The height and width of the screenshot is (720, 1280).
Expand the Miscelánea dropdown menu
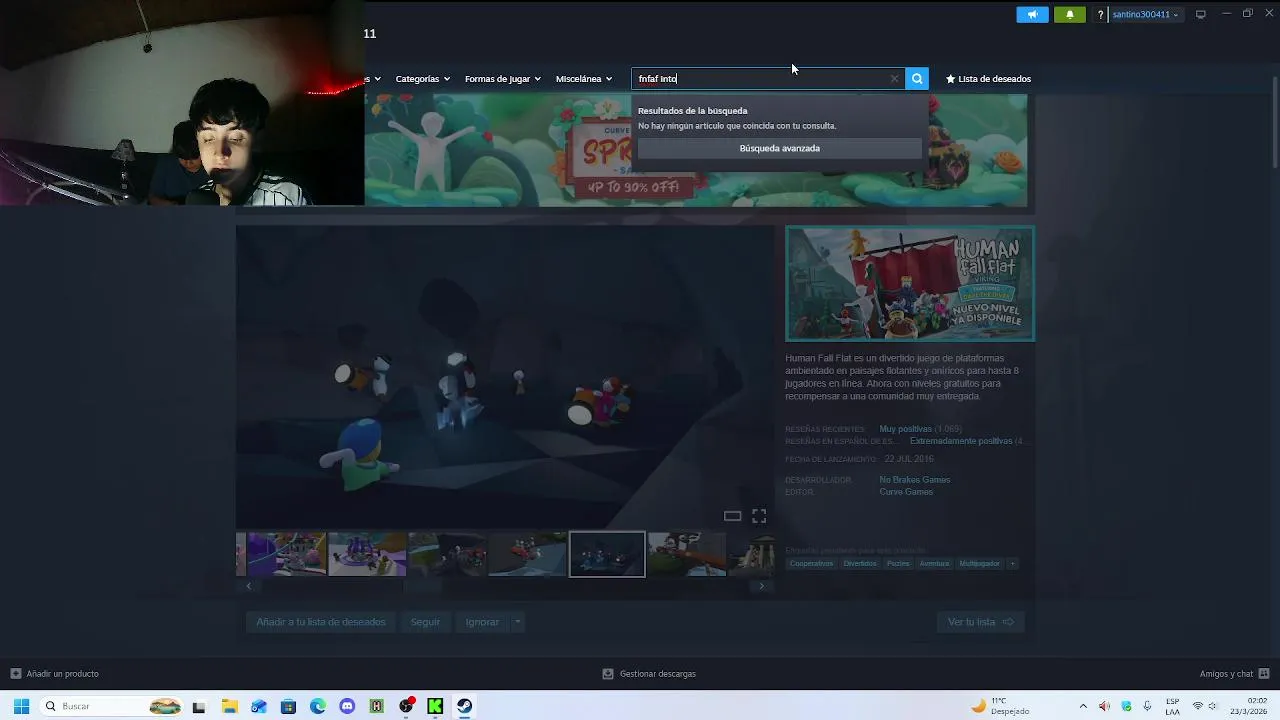pyautogui.click(x=584, y=79)
